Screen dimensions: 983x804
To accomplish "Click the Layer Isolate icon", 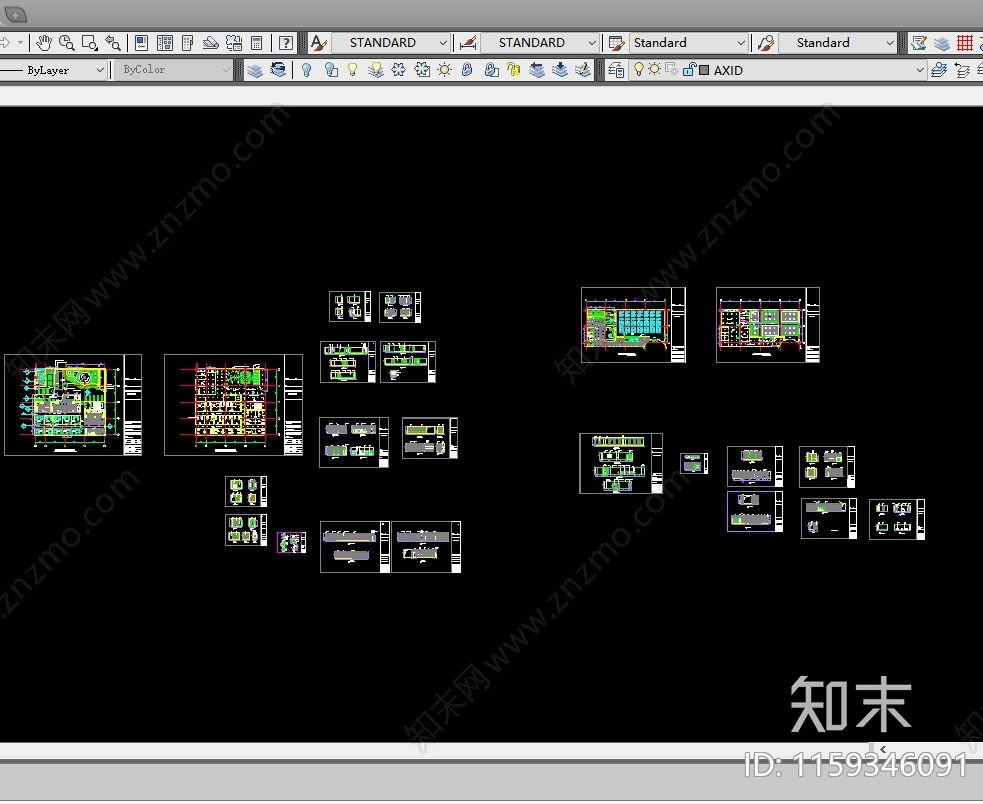I will (x=330, y=70).
